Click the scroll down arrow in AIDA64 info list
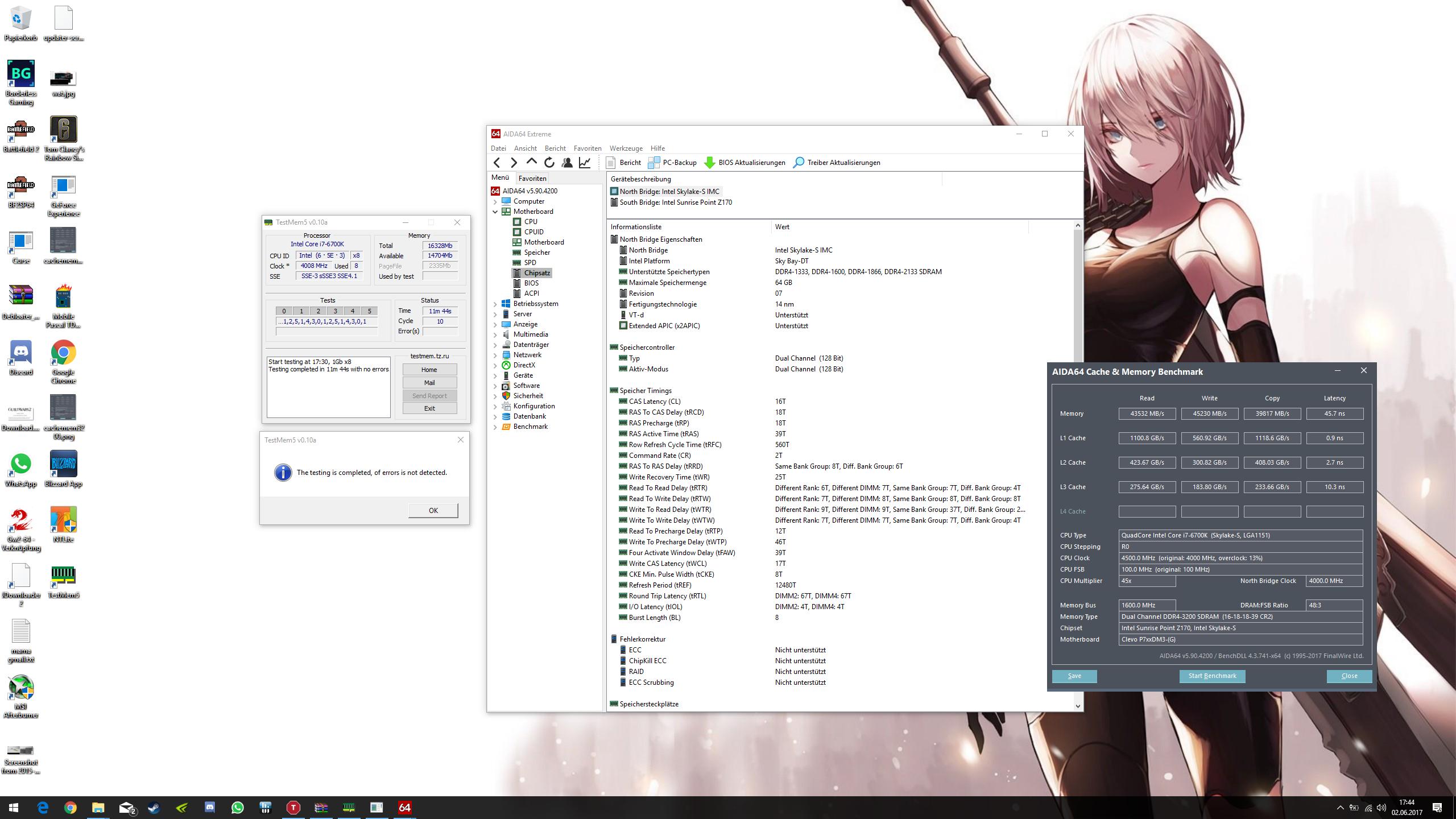The image size is (1456, 819). [1077, 706]
